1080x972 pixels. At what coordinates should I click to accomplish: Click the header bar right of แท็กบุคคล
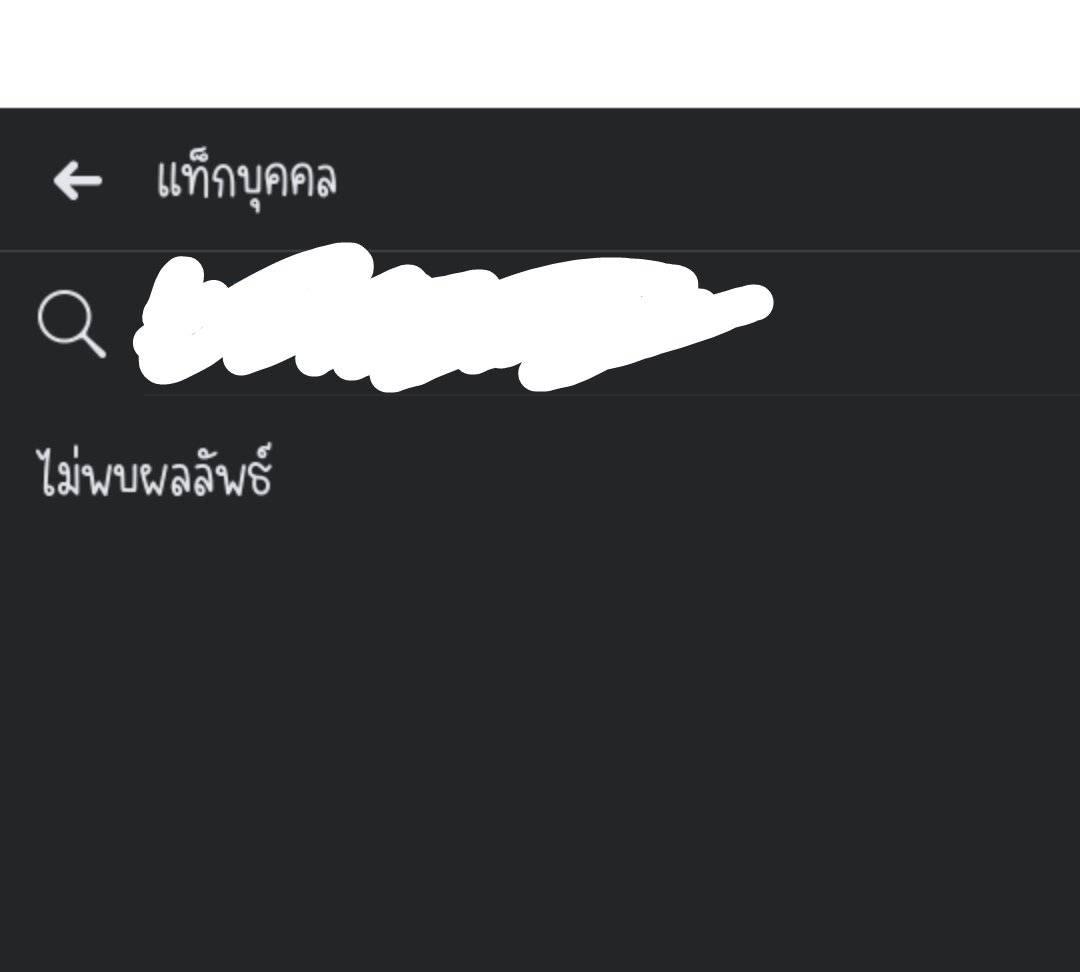(x=709, y=180)
